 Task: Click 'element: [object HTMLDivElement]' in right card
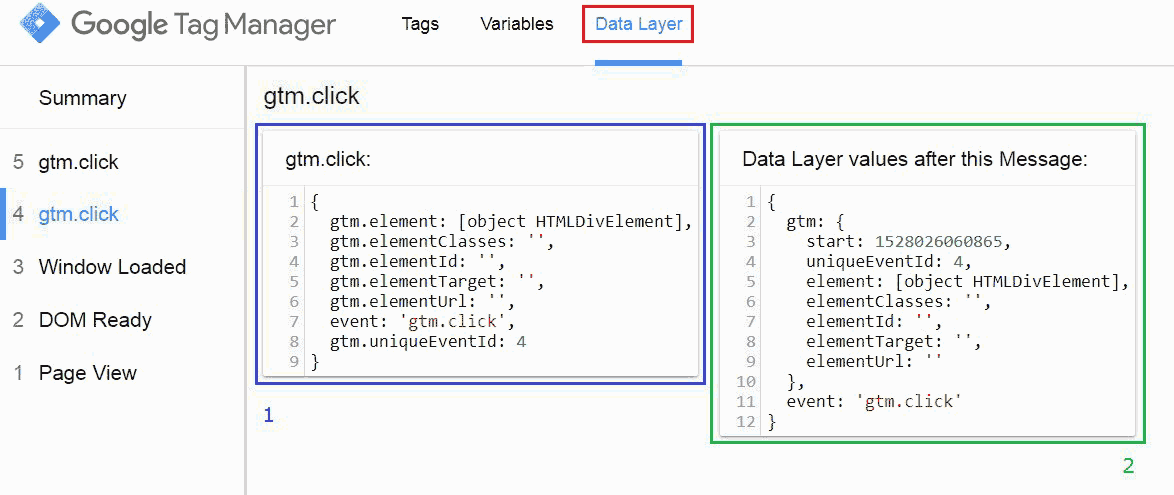point(967,282)
